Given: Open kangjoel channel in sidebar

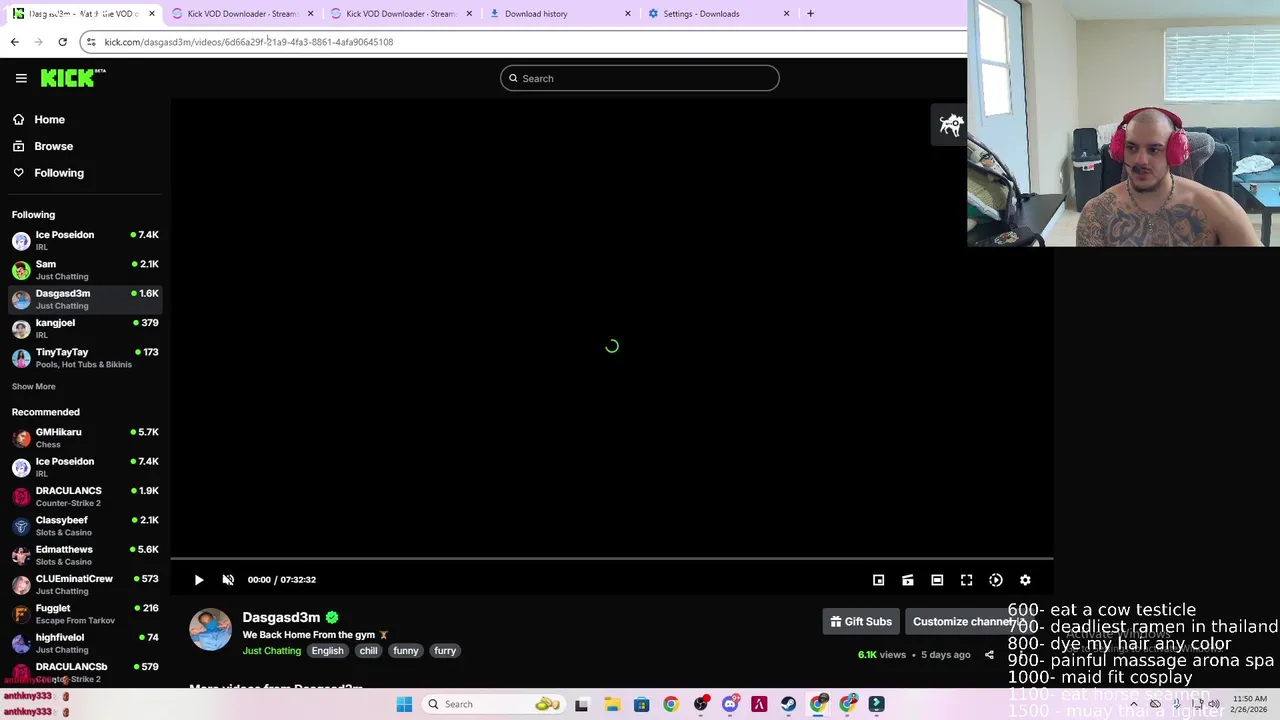Looking at the screenshot, I should tap(85, 328).
